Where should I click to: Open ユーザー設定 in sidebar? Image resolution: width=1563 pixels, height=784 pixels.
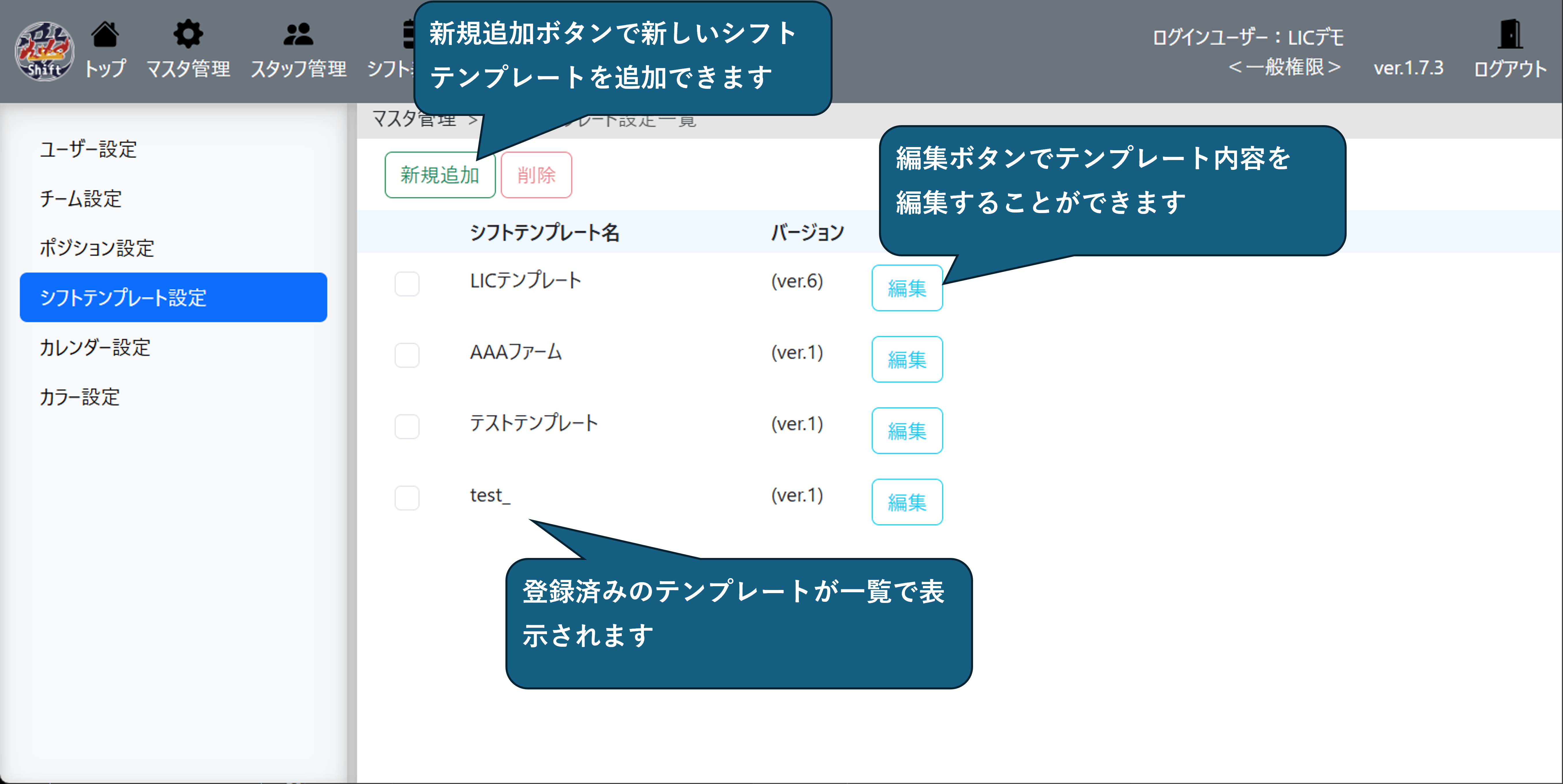[89, 149]
